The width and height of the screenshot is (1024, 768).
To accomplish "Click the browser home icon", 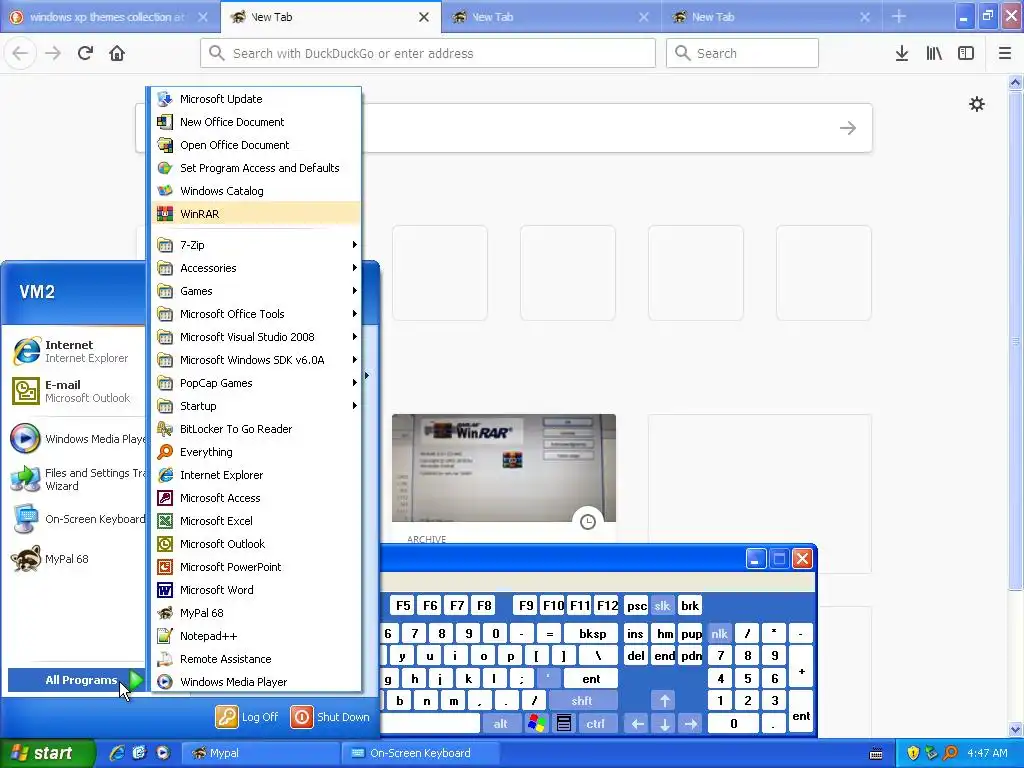I will pyautogui.click(x=117, y=53).
